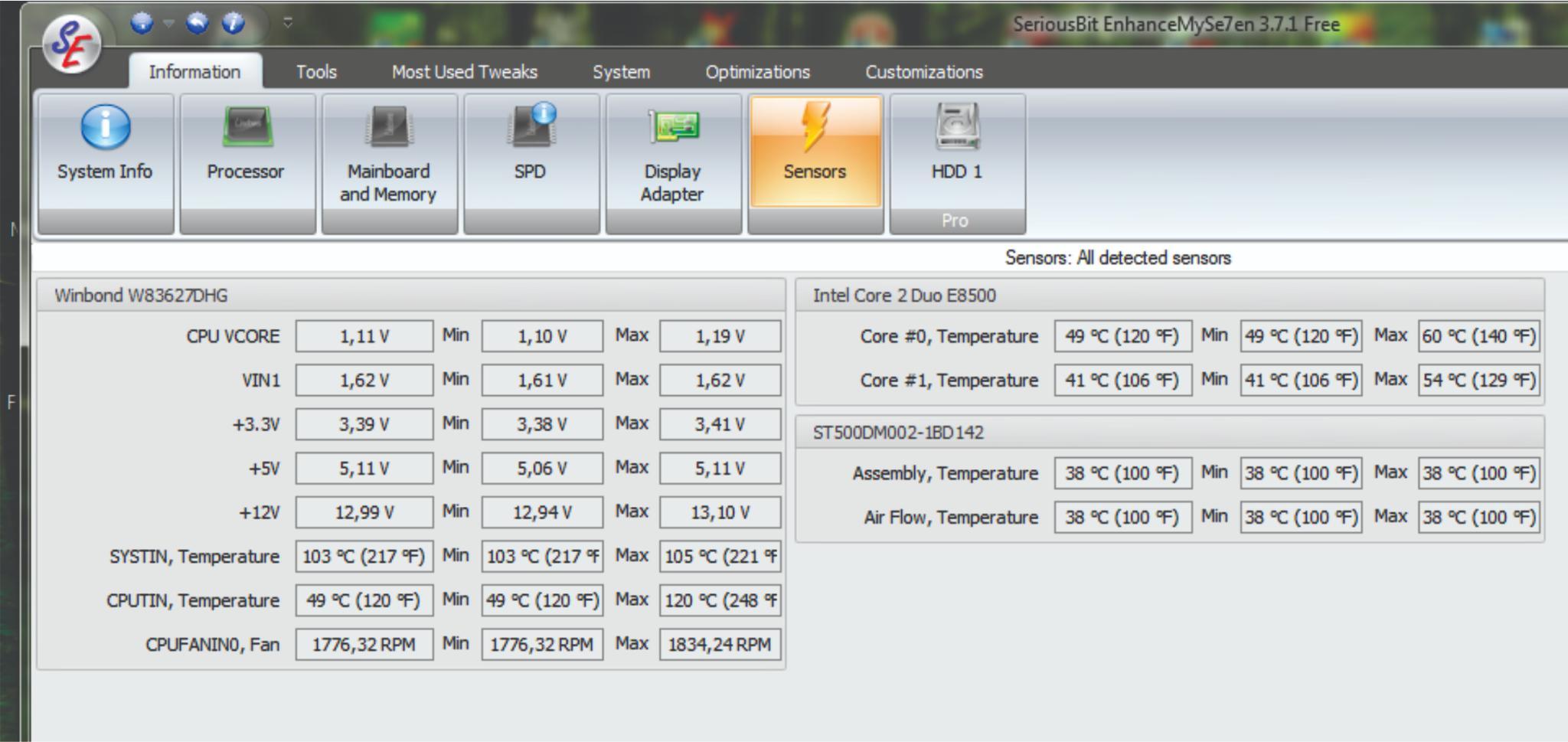The height and width of the screenshot is (742, 1568).
Task: Switch to the Information tab
Action: click(x=195, y=72)
